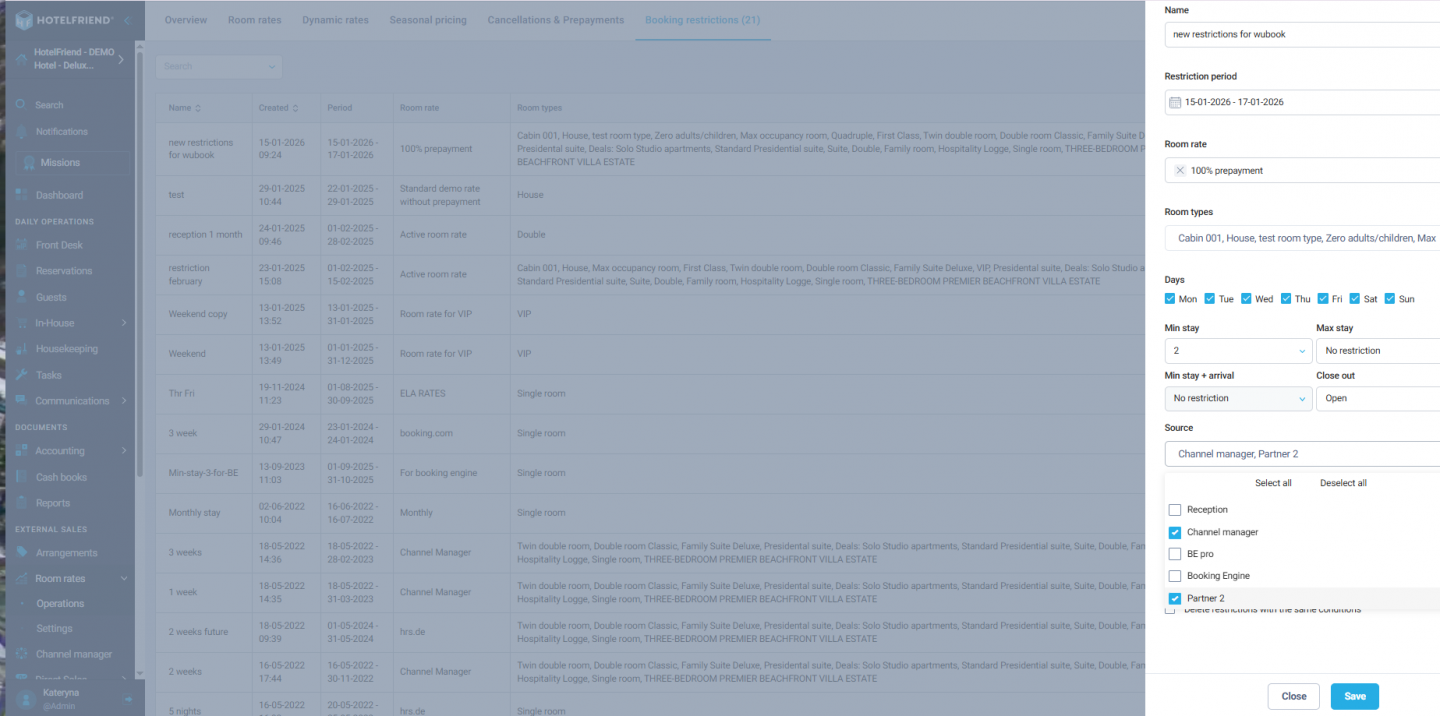The width and height of the screenshot is (1440, 716).
Task: Uncheck the Channel manager source checkbox
Action: (1175, 532)
